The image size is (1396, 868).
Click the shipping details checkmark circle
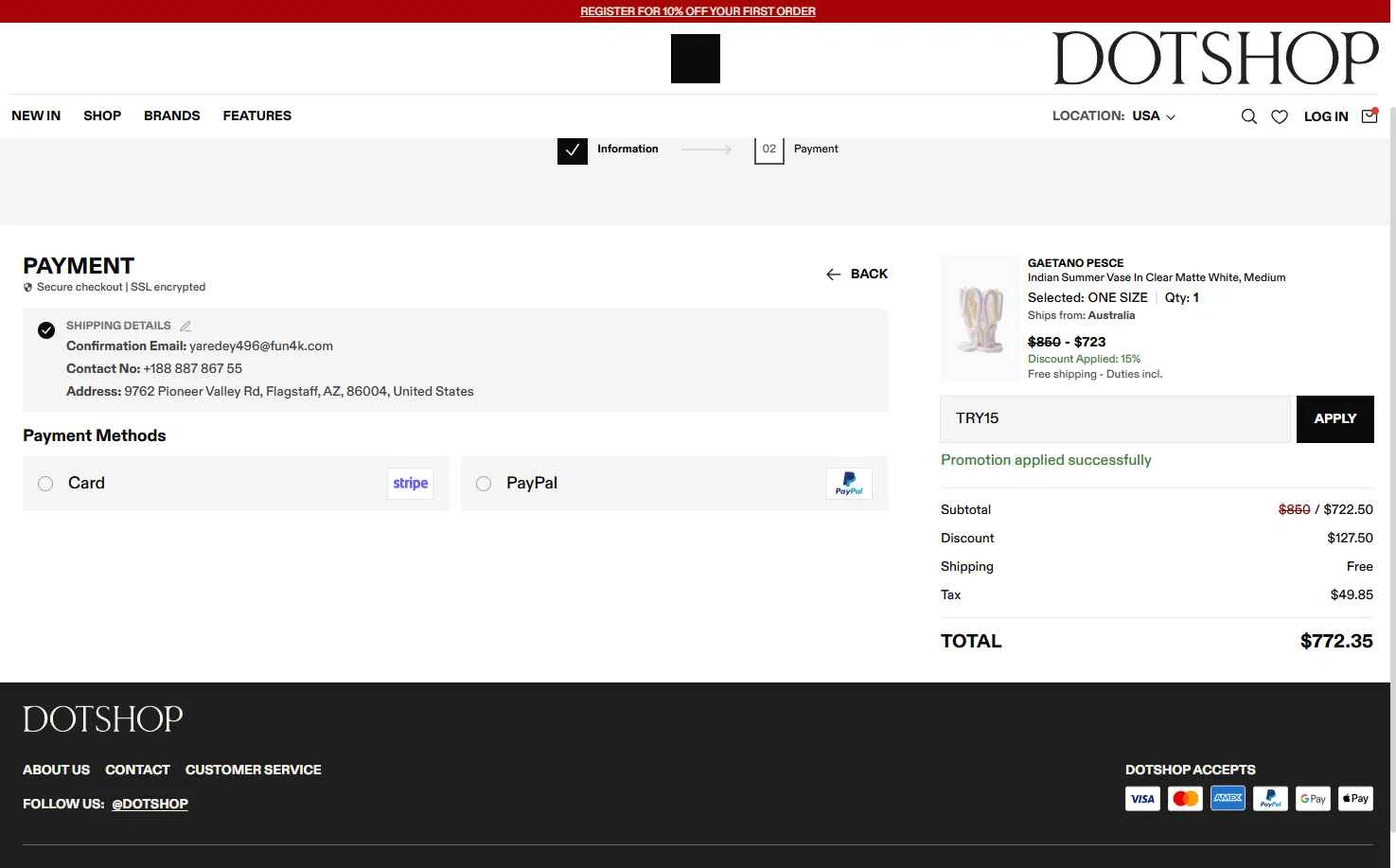[46, 330]
